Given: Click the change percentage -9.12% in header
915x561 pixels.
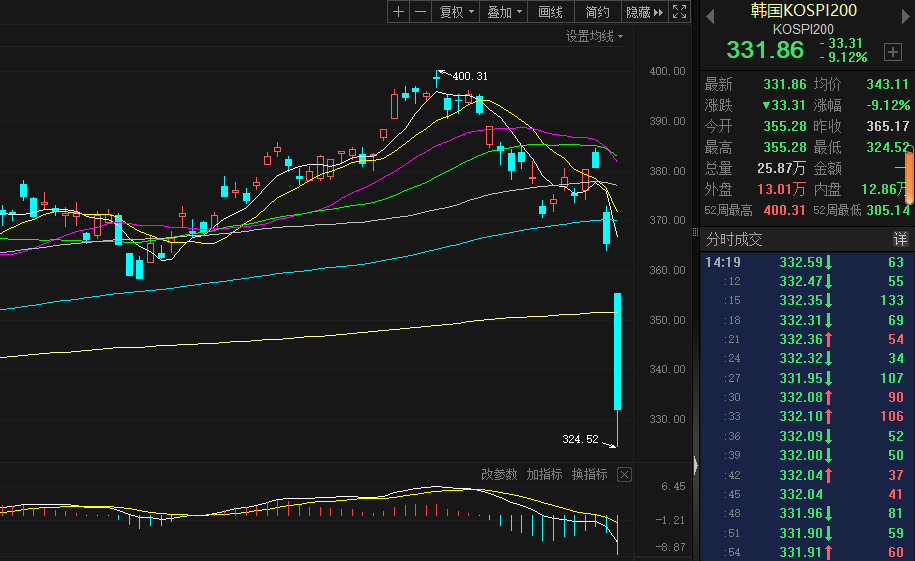Looking at the screenshot, I should pos(843,57).
